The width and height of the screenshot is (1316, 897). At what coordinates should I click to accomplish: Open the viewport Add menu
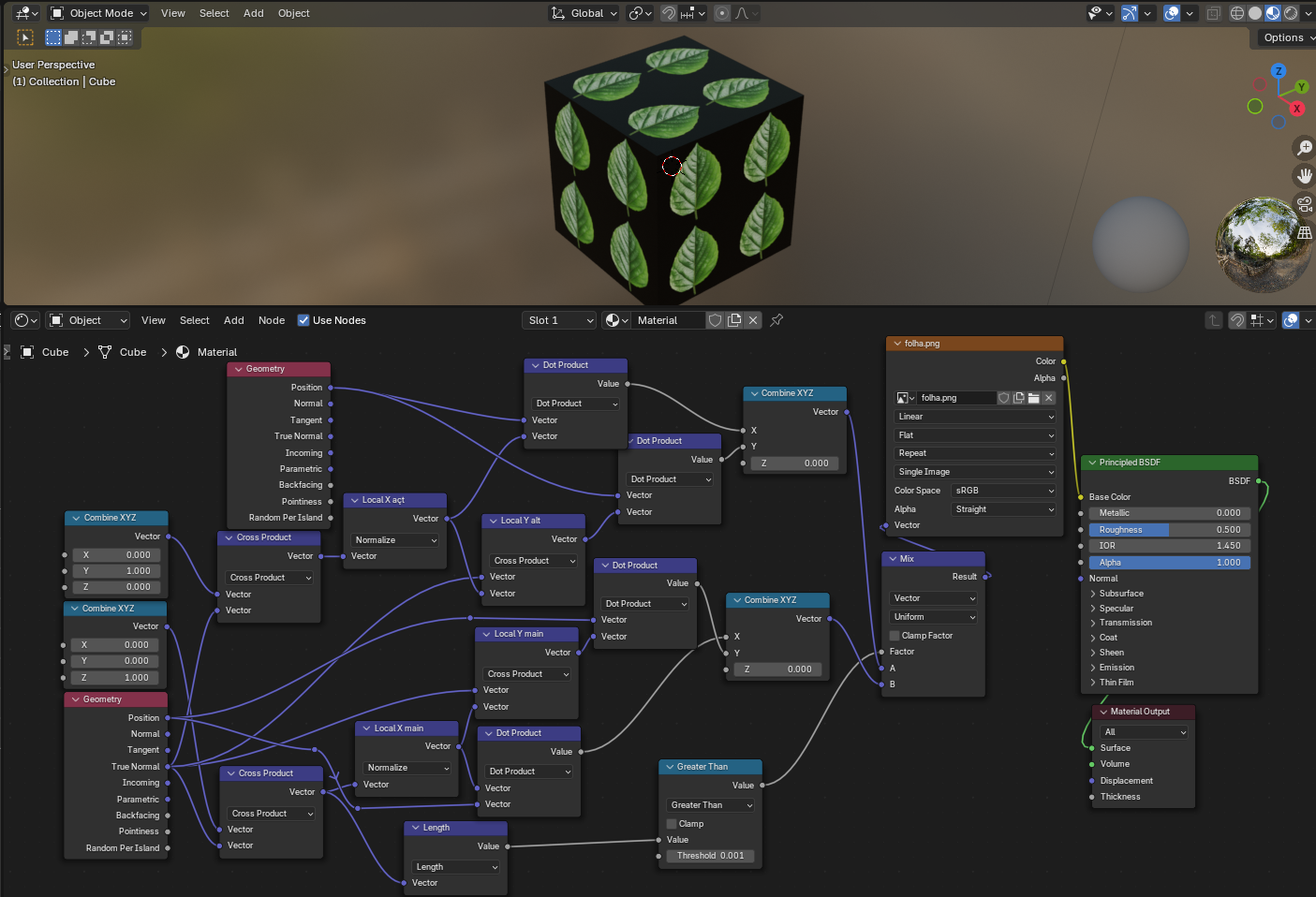coord(254,13)
